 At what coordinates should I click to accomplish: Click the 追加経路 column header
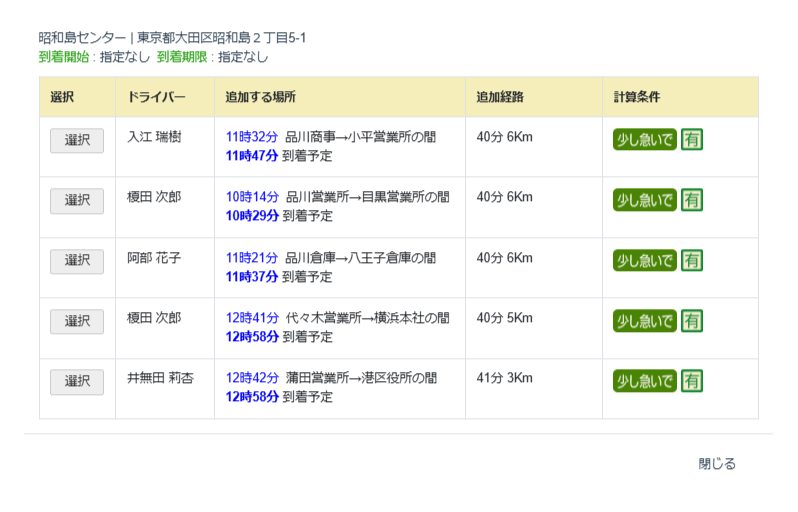[x=501, y=97]
